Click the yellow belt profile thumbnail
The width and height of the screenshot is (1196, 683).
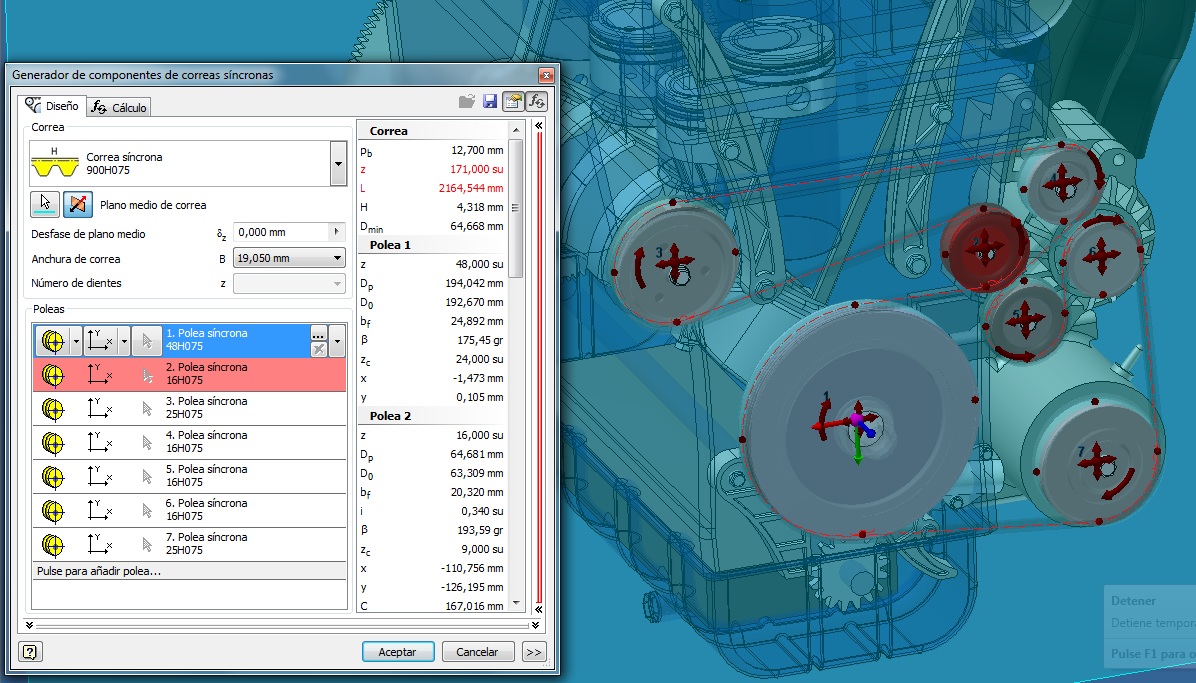[54, 163]
